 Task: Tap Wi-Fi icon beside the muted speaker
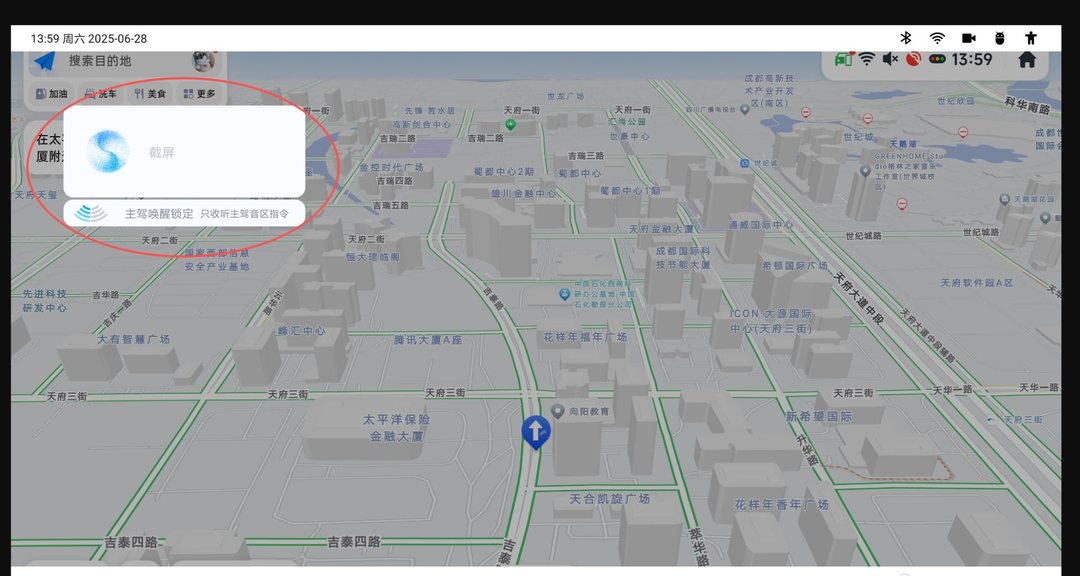point(866,59)
